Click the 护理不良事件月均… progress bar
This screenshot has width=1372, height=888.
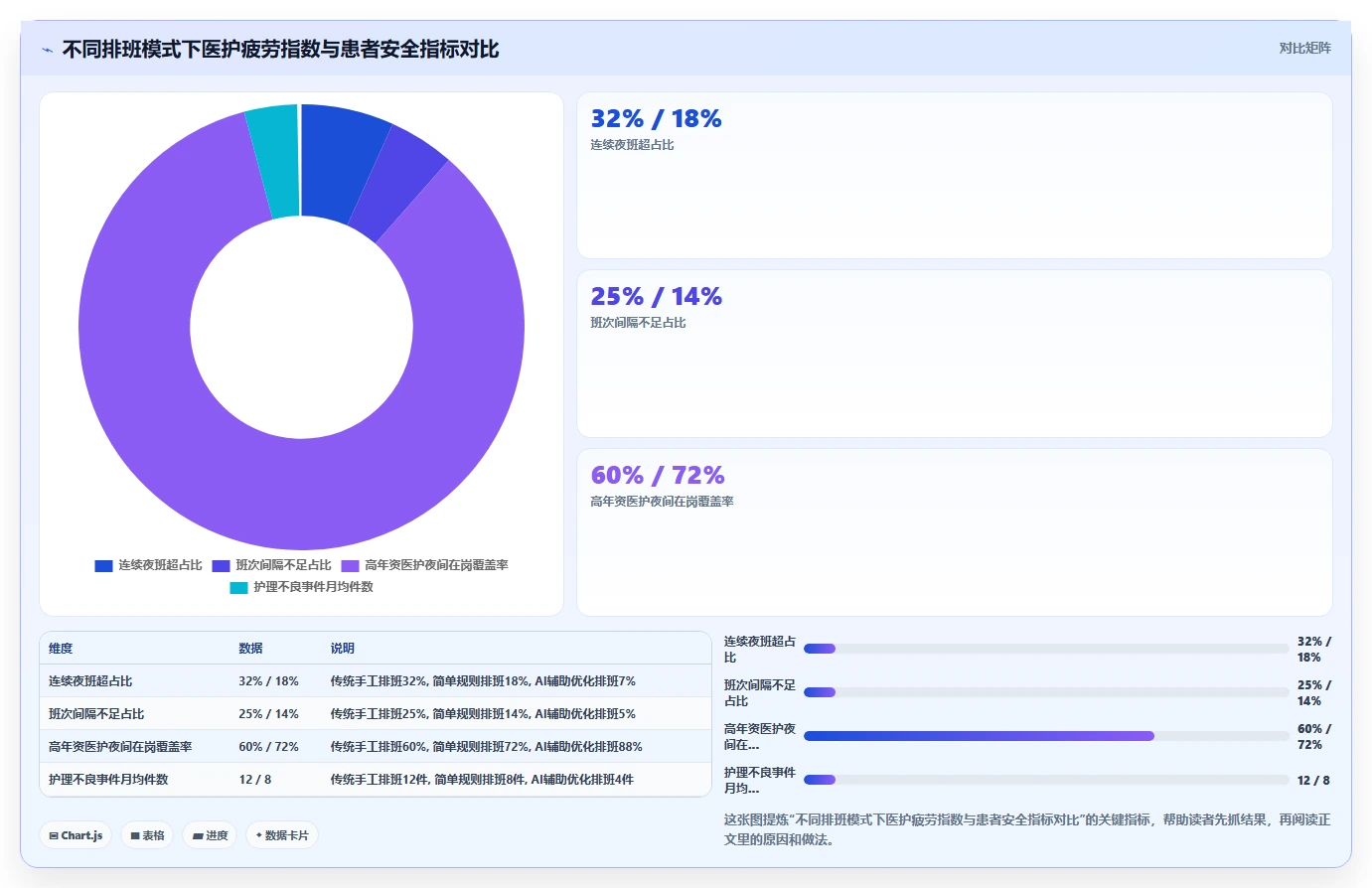1046,780
